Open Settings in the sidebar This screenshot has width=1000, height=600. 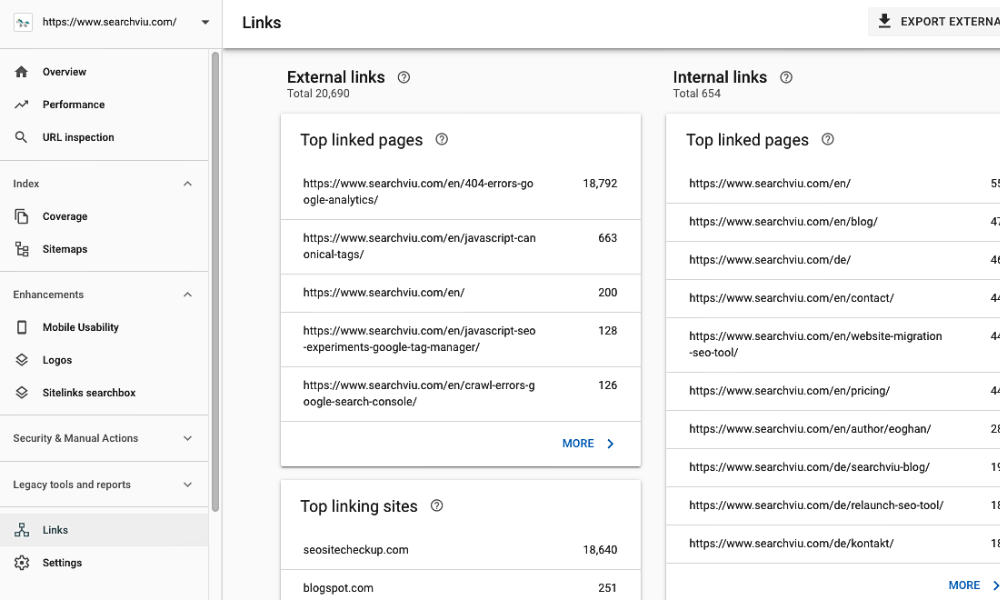pyautogui.click(x=104, y=562)
